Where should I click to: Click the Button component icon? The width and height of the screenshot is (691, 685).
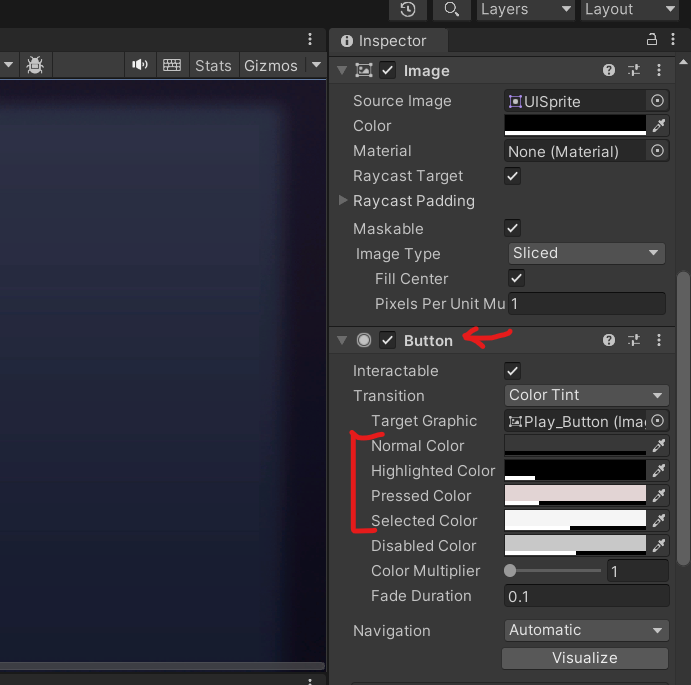(x=364, y=340)
